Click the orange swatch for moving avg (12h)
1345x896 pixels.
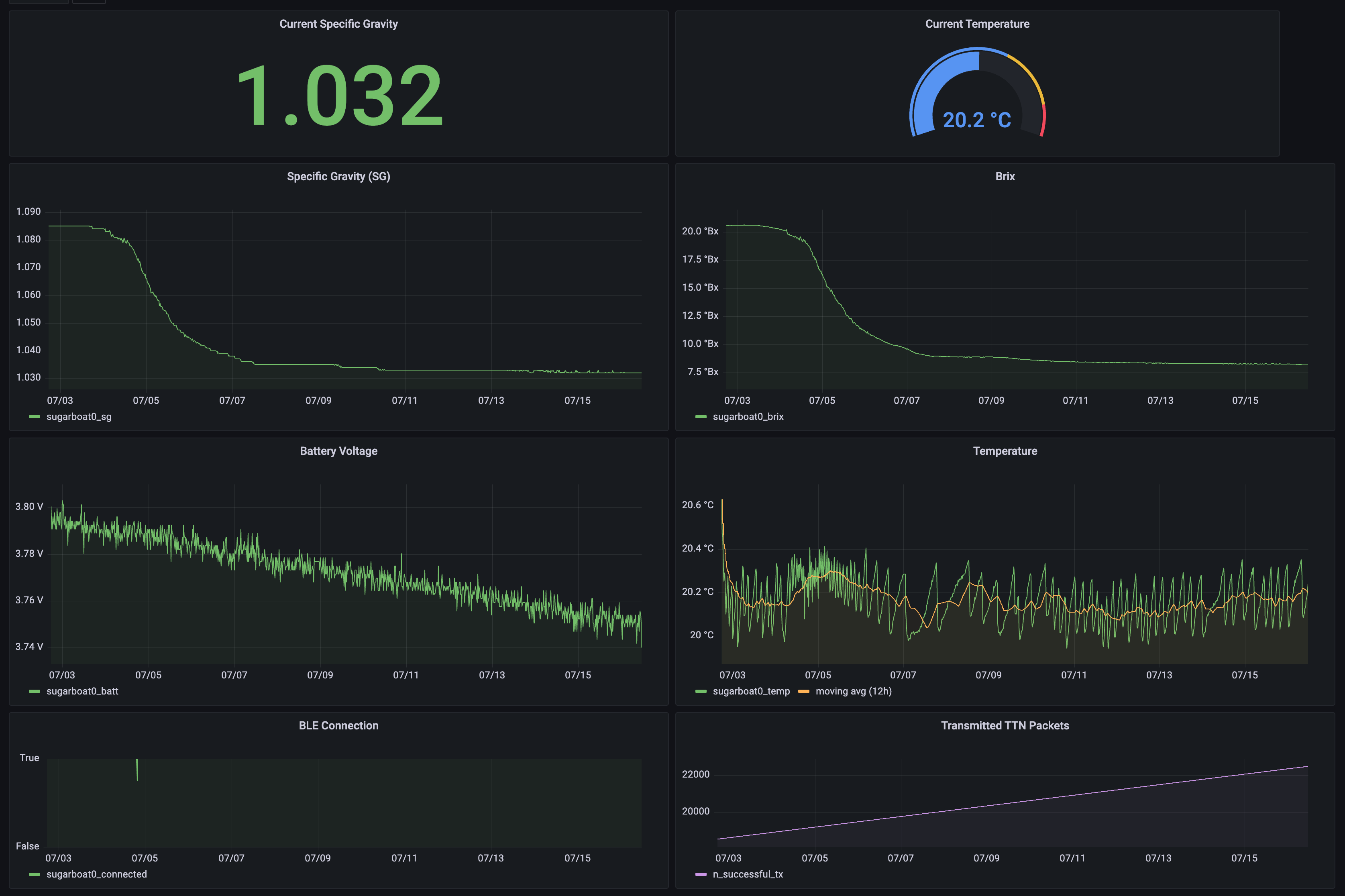pyautogui.click(x=803, y=691)
